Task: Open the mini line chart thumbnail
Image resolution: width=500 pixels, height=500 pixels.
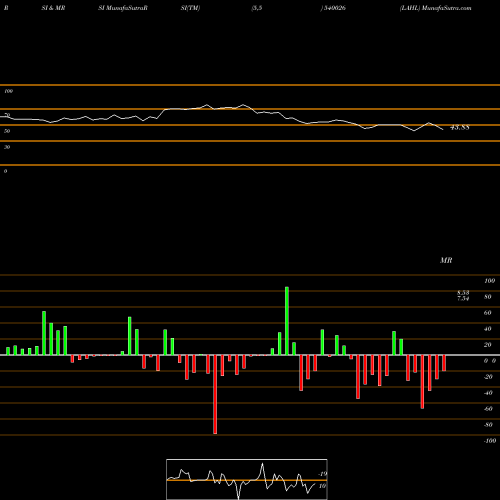Action: (247, 479)
